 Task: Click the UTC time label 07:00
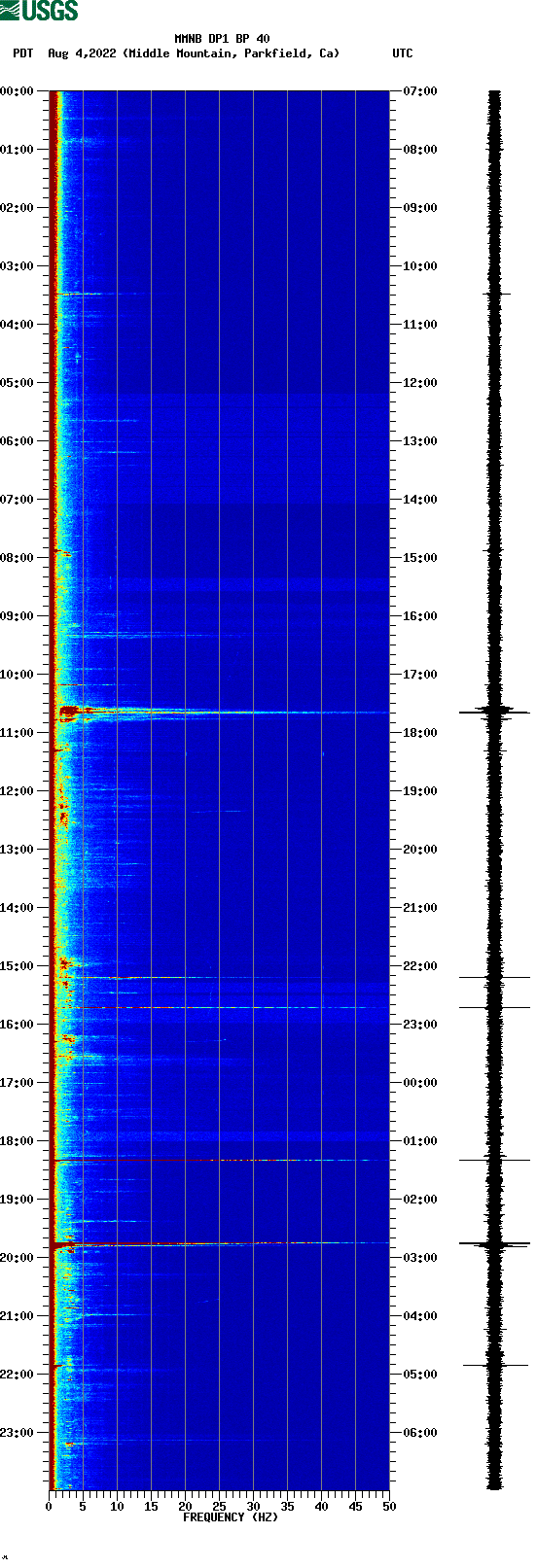pyautogui.click(x=420, y=91)
